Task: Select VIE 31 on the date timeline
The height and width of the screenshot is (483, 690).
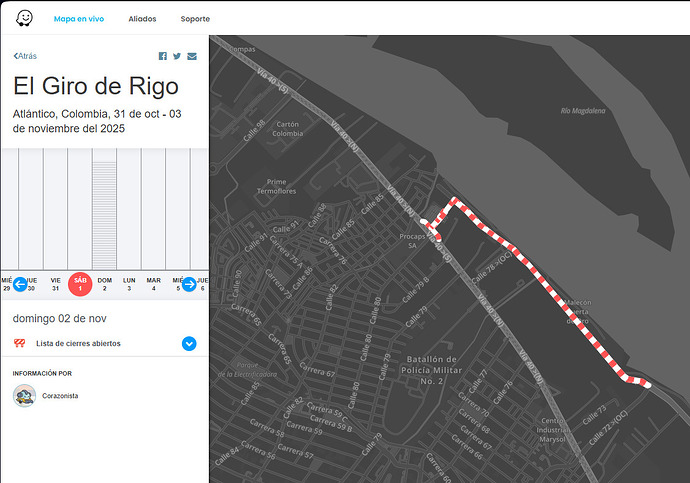Action: 56,284
